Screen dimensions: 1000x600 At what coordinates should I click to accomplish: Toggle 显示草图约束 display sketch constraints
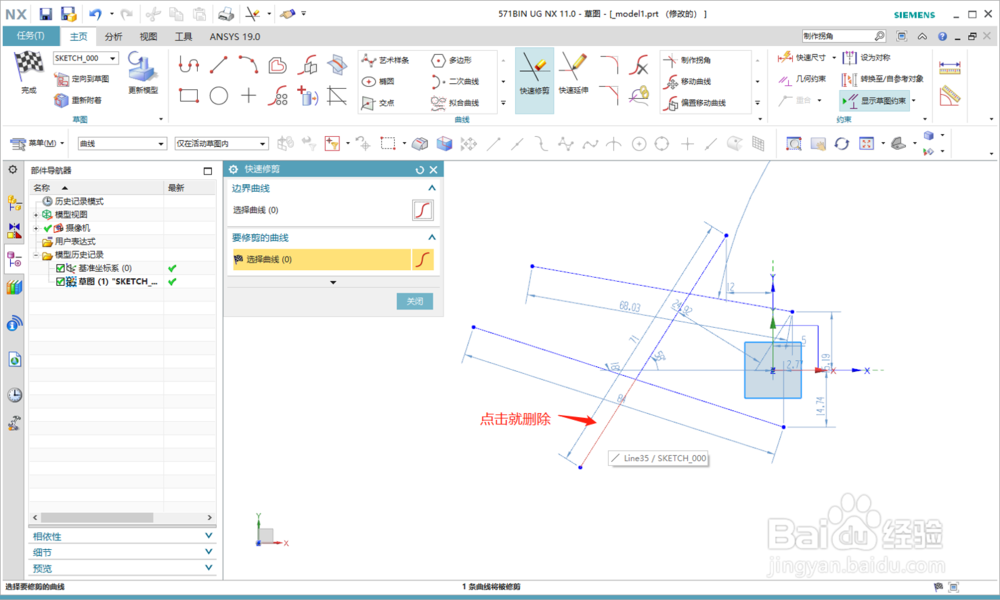point(876,101)
